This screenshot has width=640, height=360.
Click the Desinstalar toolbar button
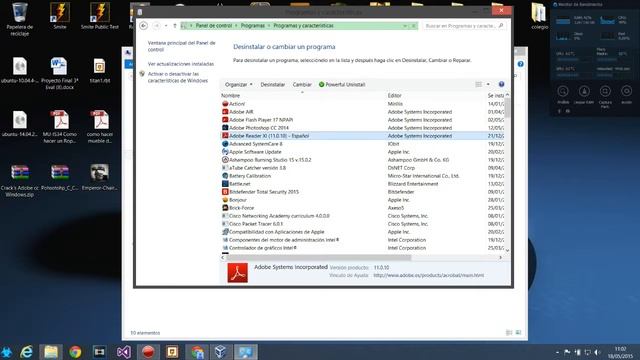273,84
